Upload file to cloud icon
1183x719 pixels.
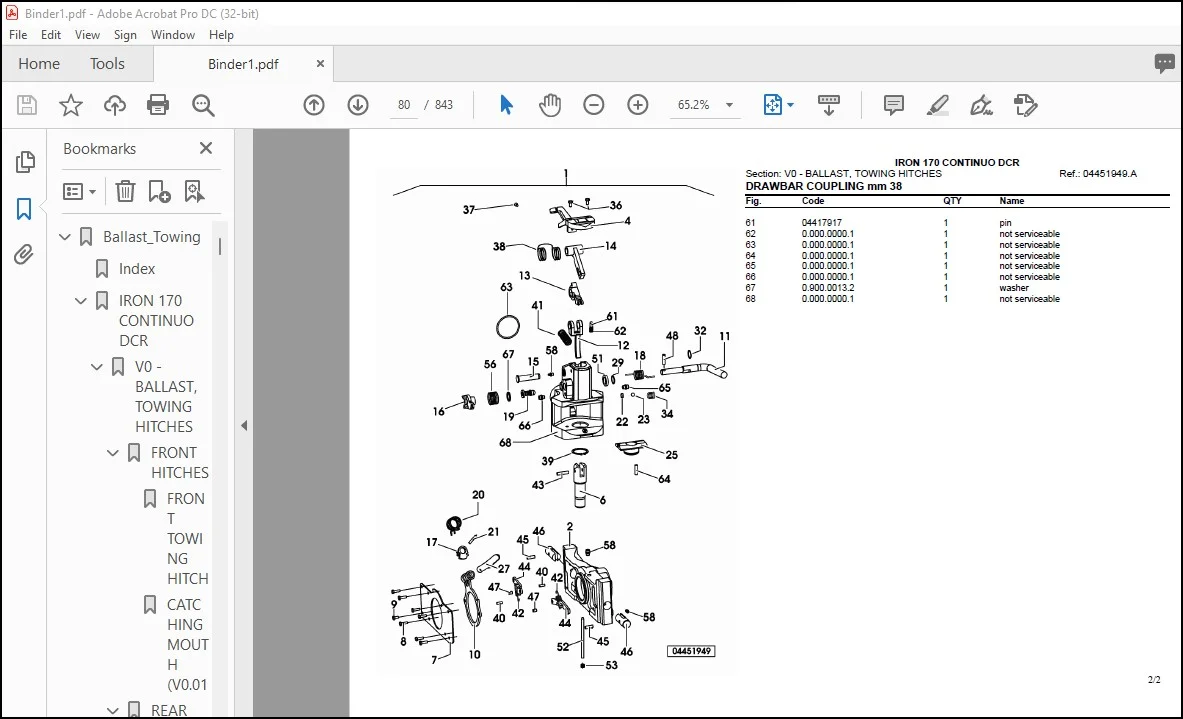click(115, 105)
